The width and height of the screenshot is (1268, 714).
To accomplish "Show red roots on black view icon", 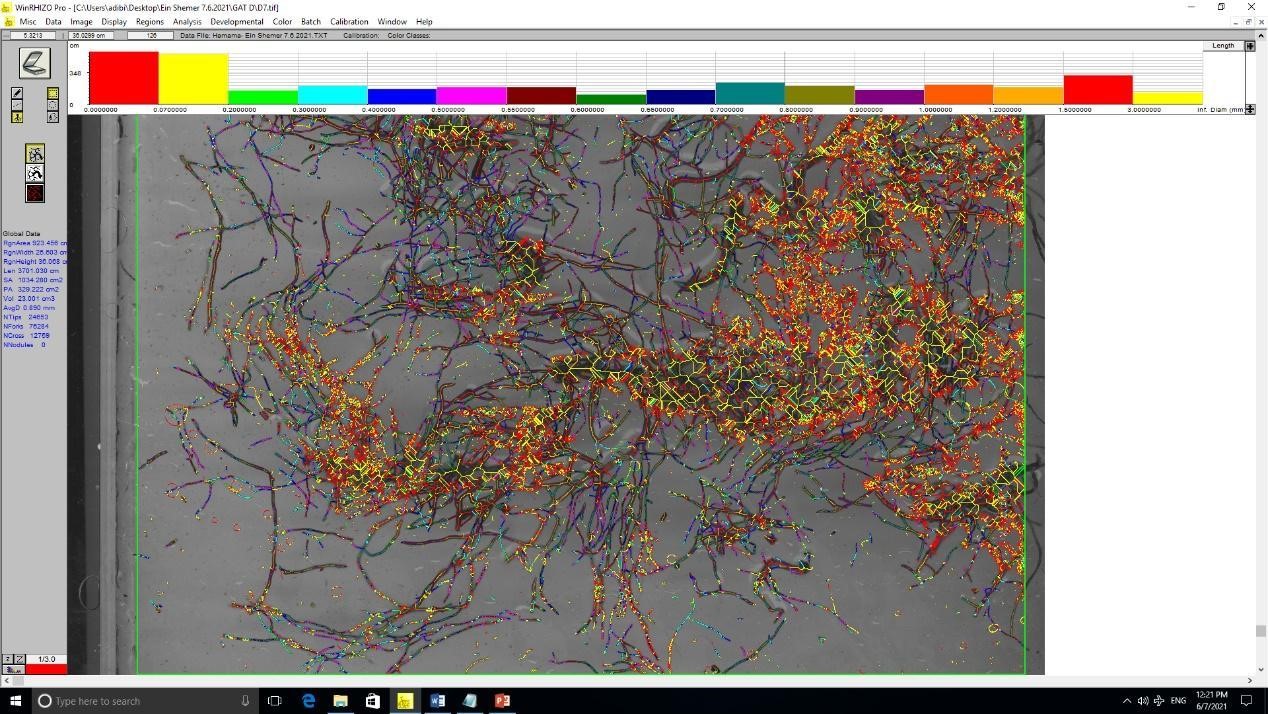I will (35, 193).
